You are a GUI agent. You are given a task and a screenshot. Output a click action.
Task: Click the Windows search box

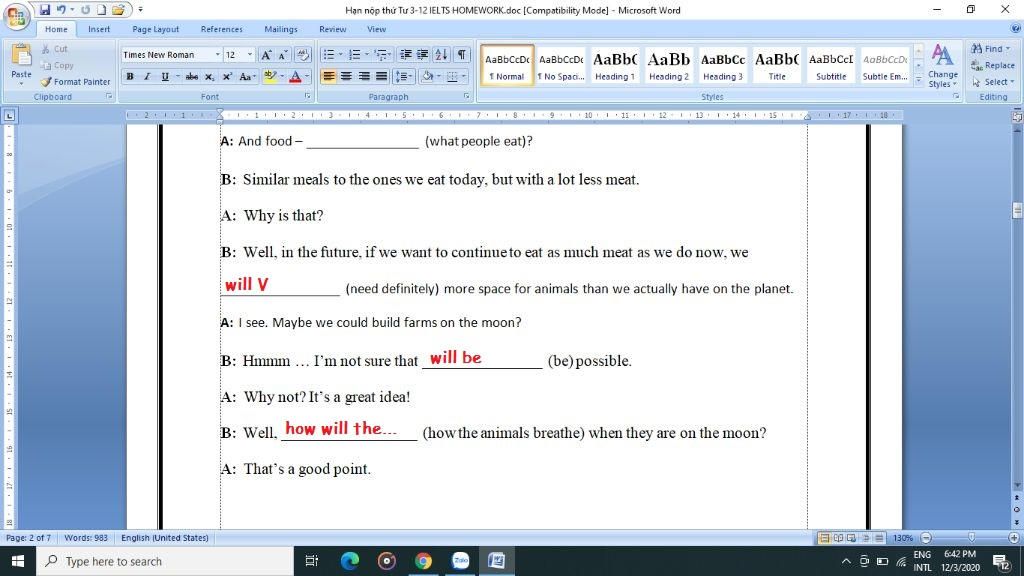pyautogui.click(x=165, y=561)
